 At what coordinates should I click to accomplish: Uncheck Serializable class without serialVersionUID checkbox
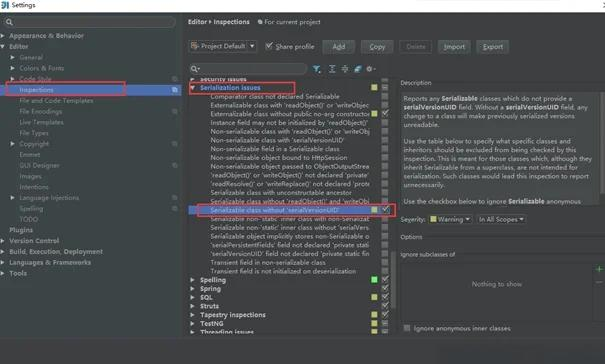[385, 210]
